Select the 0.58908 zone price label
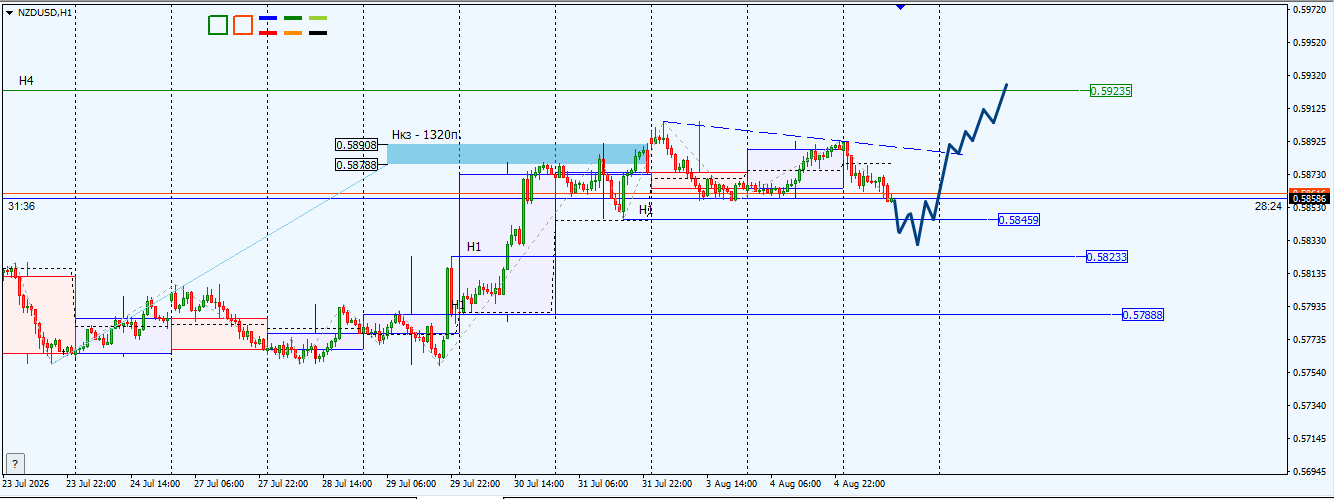The height and width of the screenshot is (499, 1334). 356,145
